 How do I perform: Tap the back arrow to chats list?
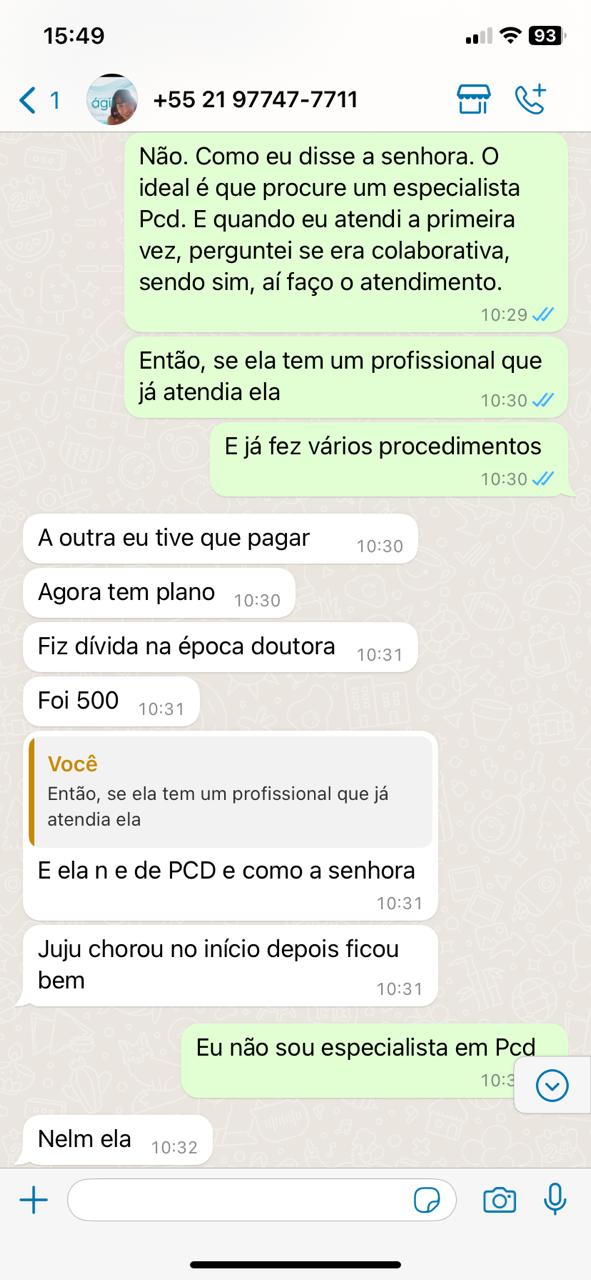27,100
